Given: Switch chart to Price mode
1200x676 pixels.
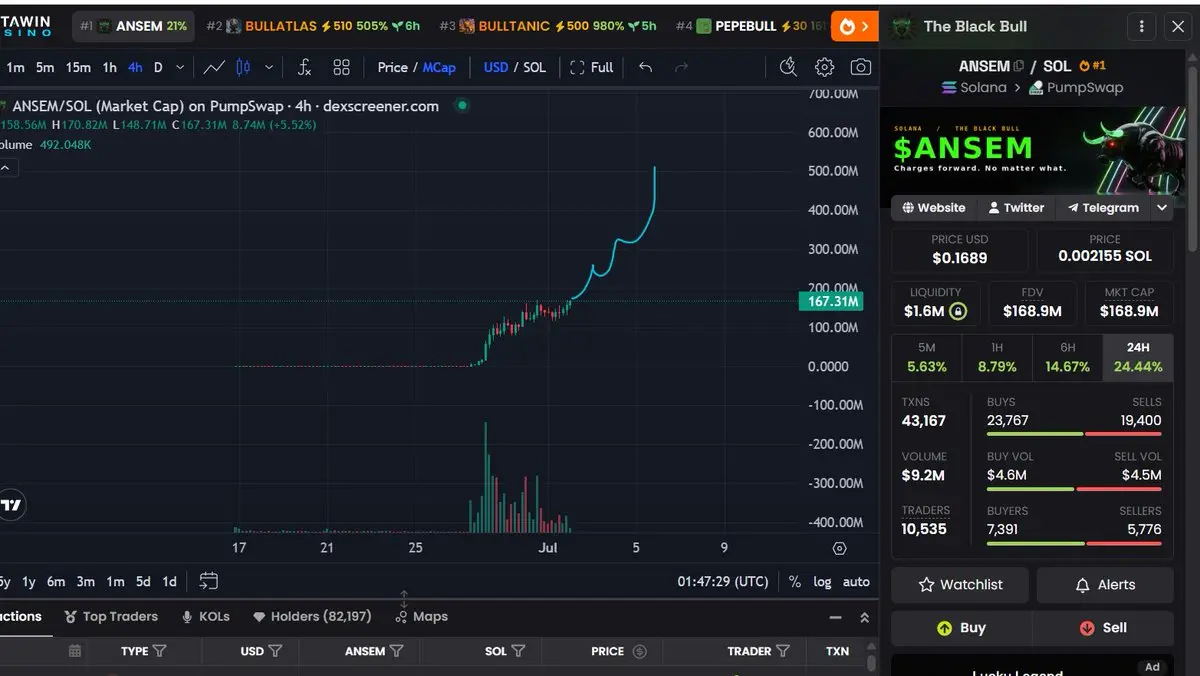Looking at the screenshot, I should point(392,67).
